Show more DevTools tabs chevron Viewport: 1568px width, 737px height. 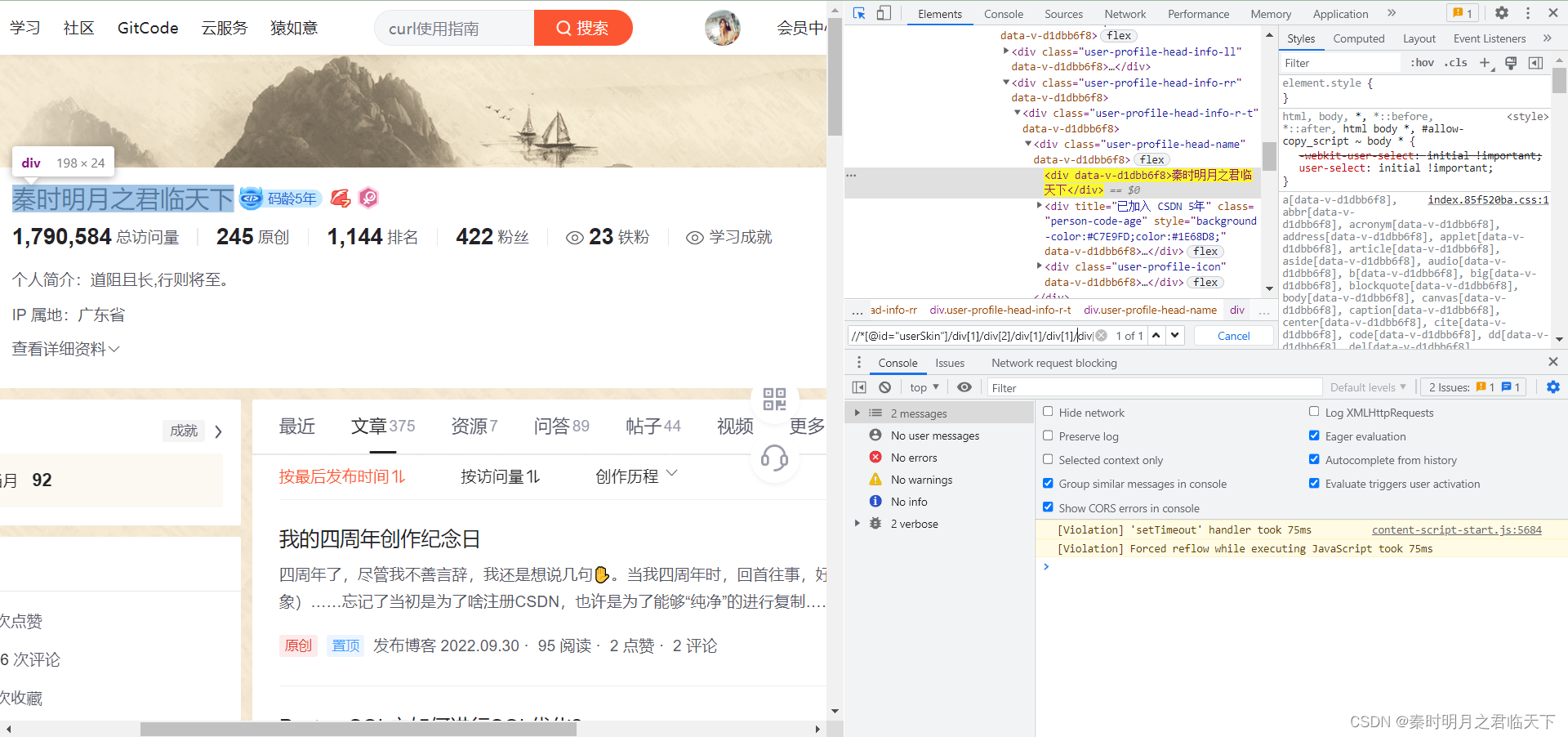click(1392, 13)
